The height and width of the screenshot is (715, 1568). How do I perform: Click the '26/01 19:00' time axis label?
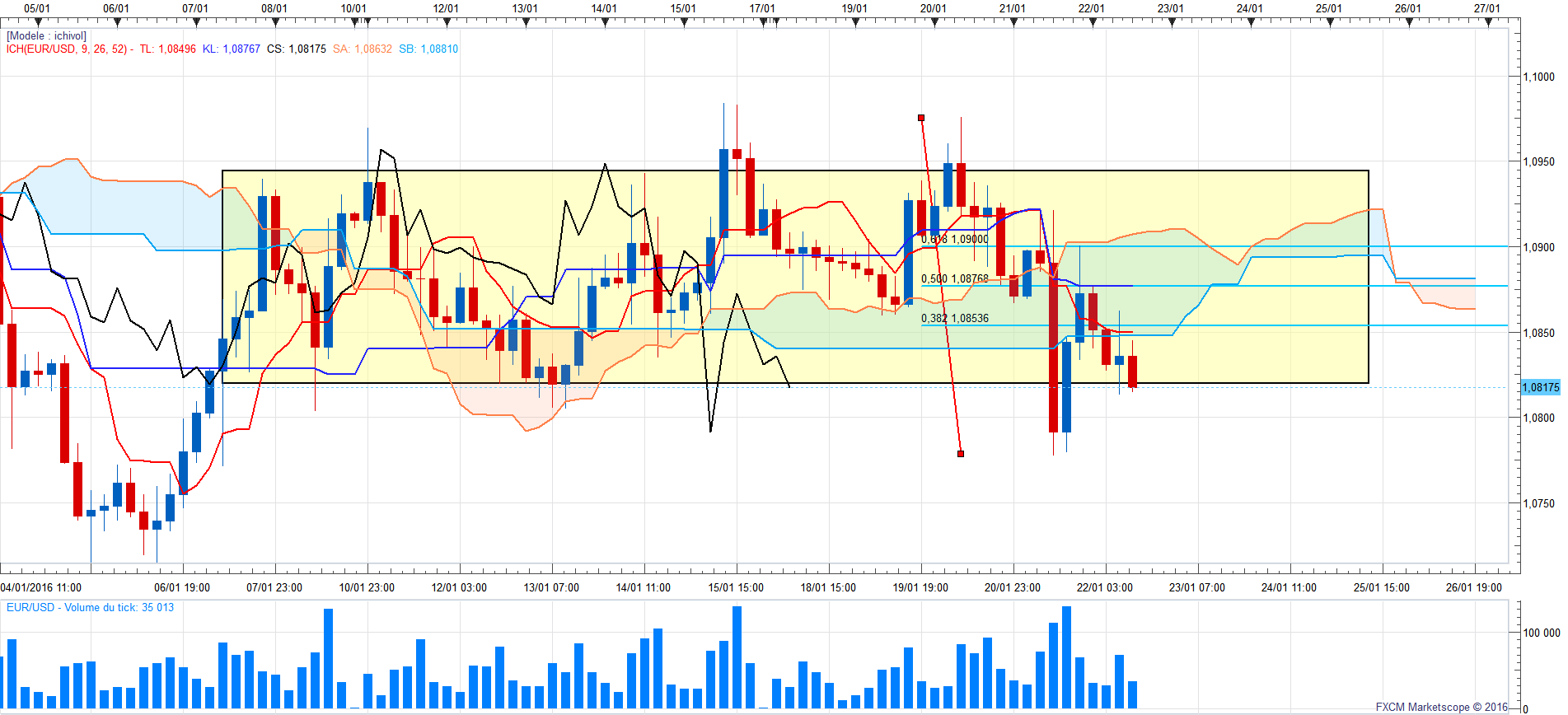tap(1474, 588)
